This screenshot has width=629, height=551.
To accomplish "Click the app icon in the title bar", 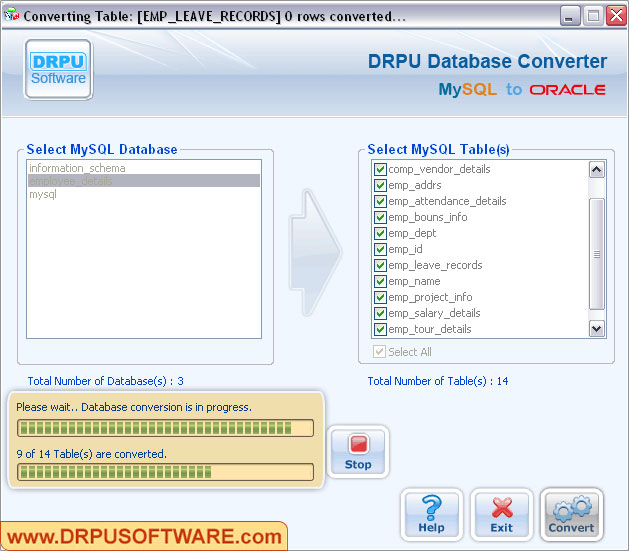I will tap(11, 15).
